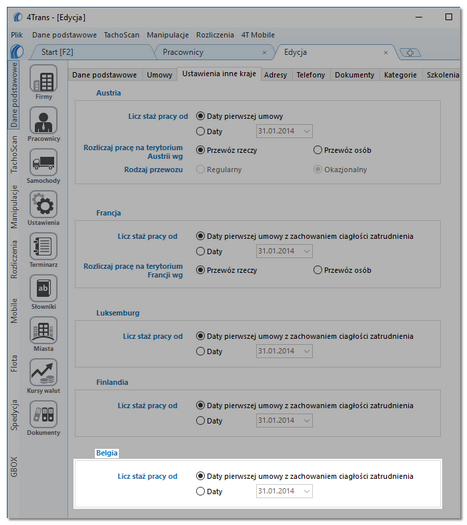Open the Rozliczenia menu
Image resolution: width=467 pixels, height=525 pixels.
pos(215,35)
